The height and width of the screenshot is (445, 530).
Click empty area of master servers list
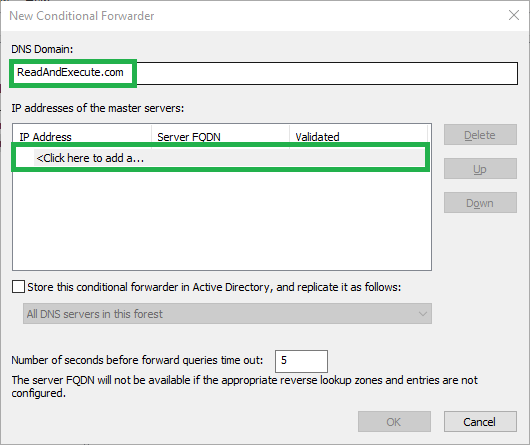point(221,220)
